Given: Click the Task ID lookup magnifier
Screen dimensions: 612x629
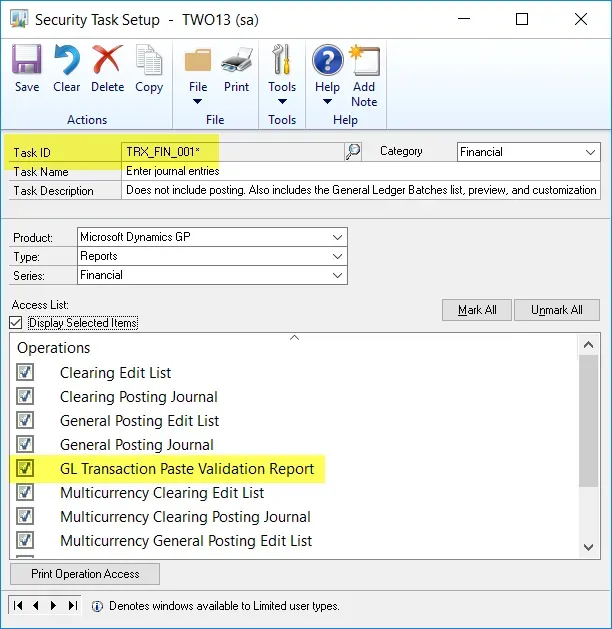Looking at the screenshot, I should [353, 152].
